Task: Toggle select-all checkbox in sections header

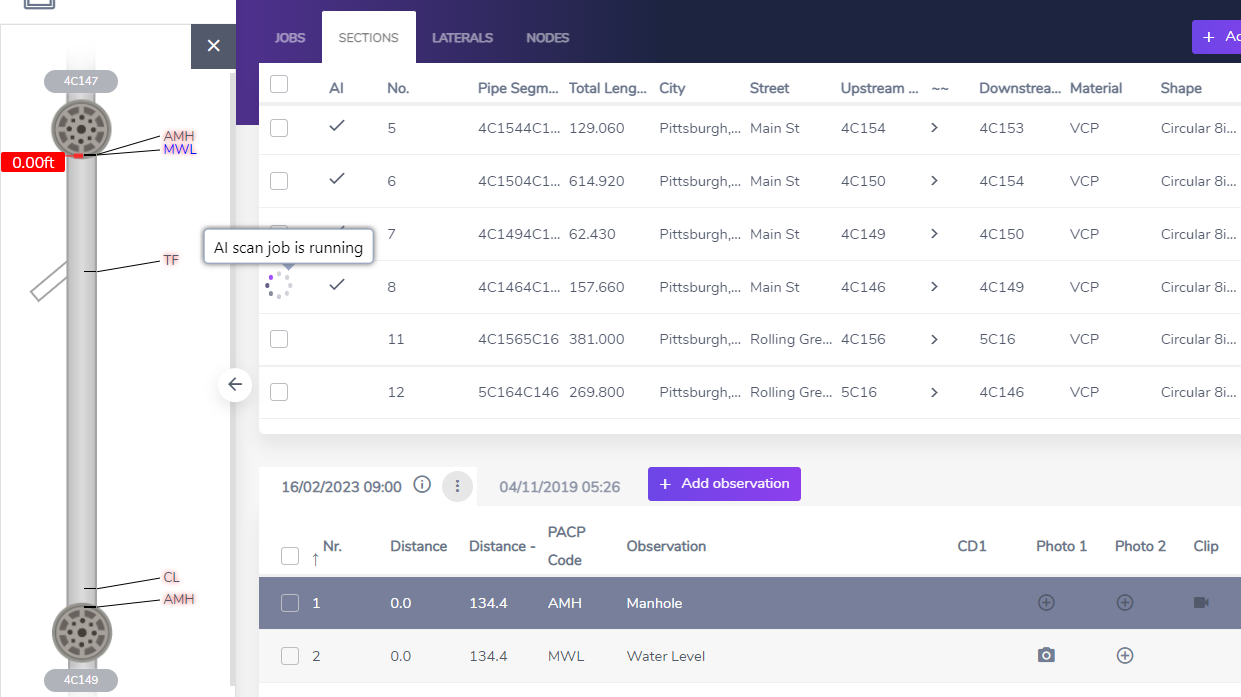Action: click(x=279, y=85)
